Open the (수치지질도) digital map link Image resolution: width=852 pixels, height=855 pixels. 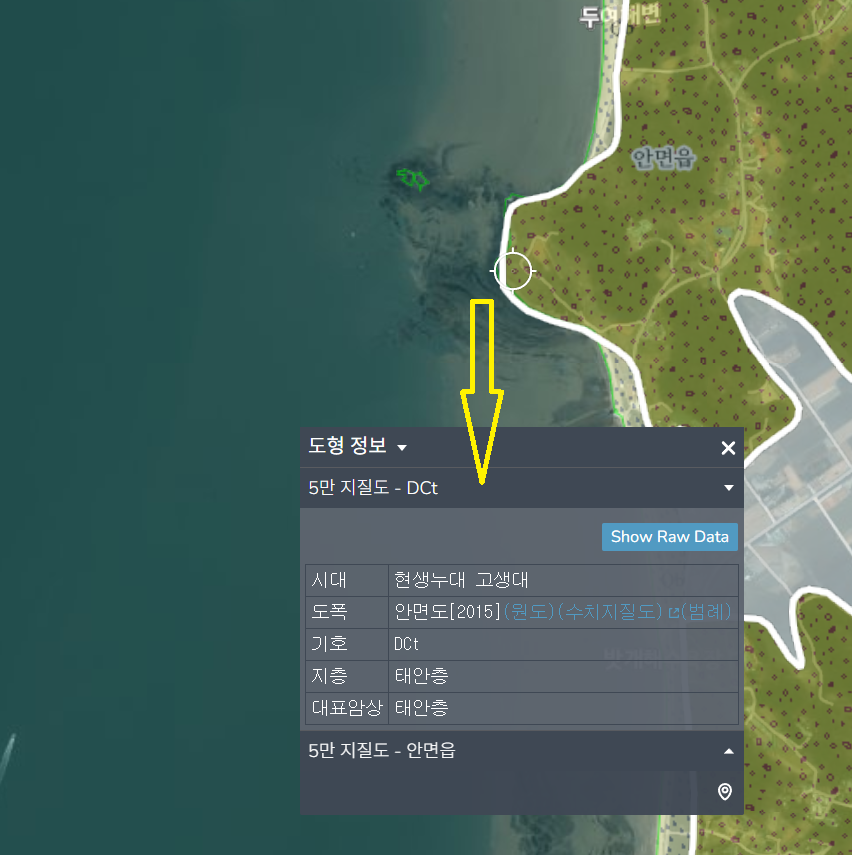click(610, 611)
